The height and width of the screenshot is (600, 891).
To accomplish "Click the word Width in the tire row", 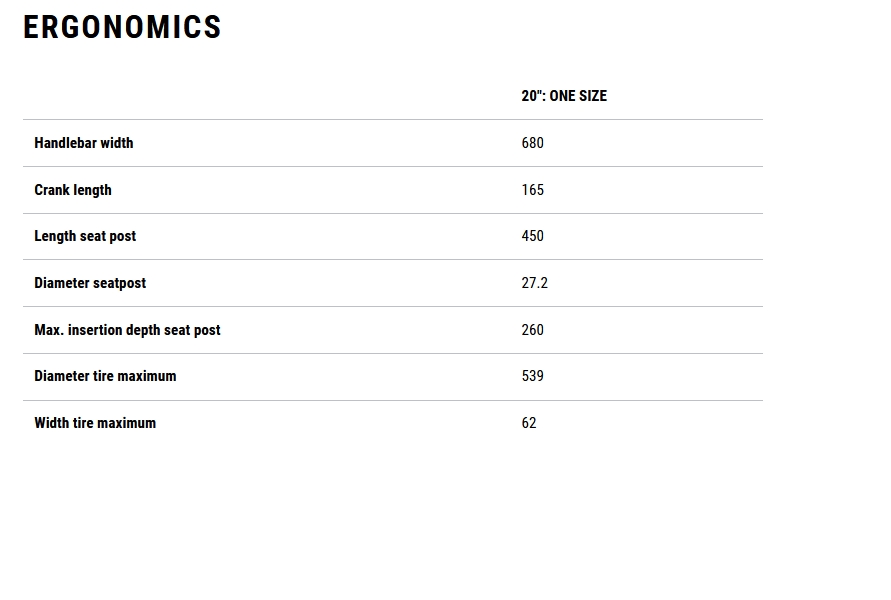I will (x=51, y=423).
